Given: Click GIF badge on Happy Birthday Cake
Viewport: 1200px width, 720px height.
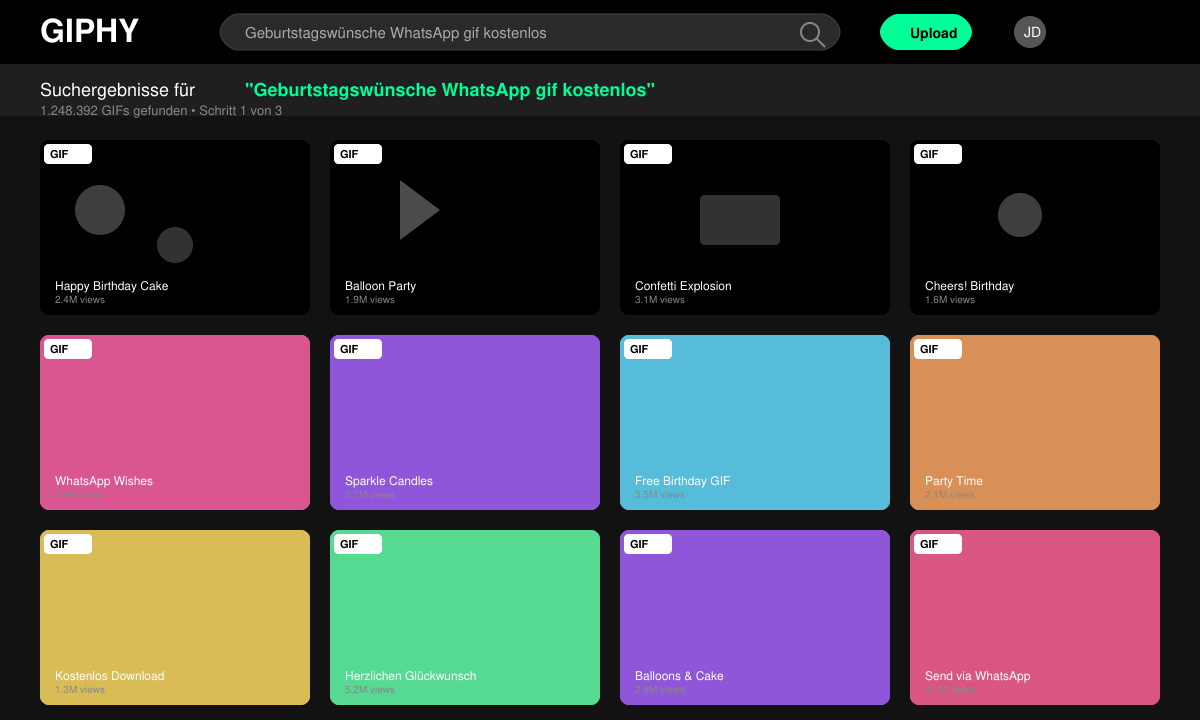Looking at the screenshot, I should coord(68,154).
